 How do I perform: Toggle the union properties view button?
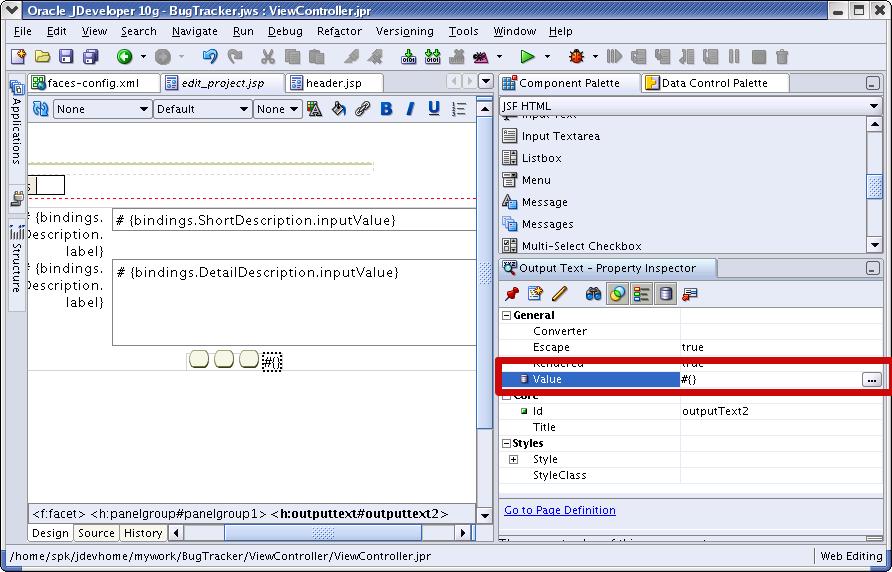[617, 294]
